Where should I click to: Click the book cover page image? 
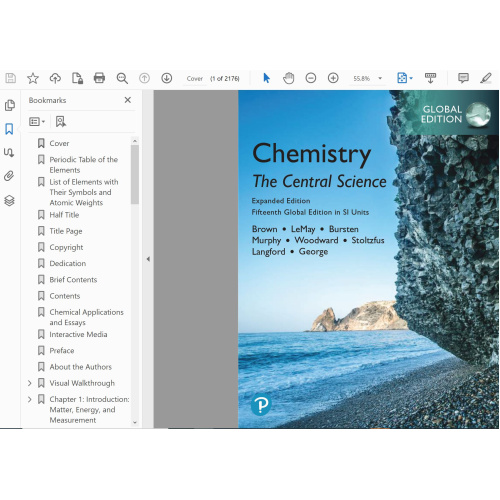368,259
